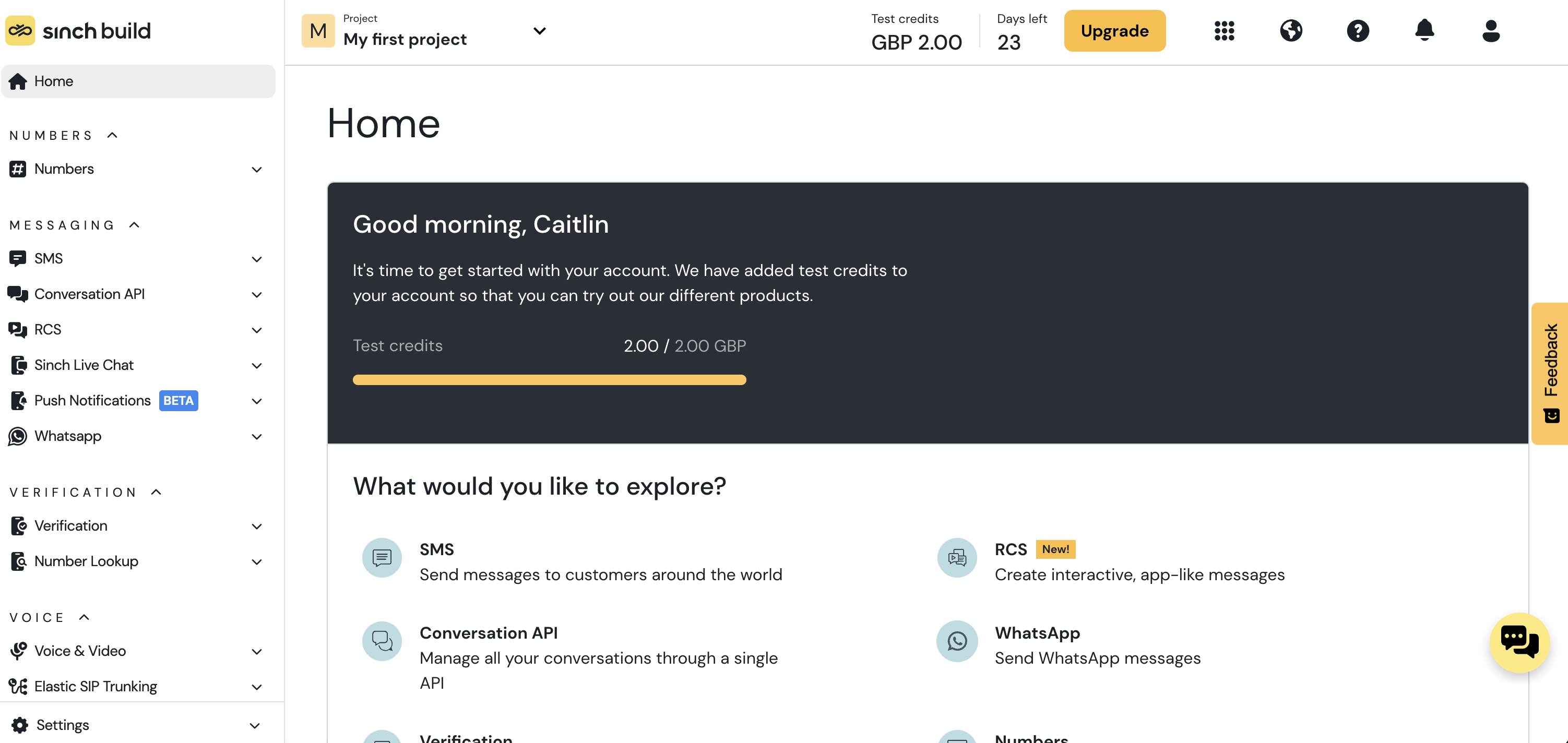Click the Elastic SIP Trunking icon
Image resolution: width=1568 pixels, height=743 pixels.
(x=18, y=687)
